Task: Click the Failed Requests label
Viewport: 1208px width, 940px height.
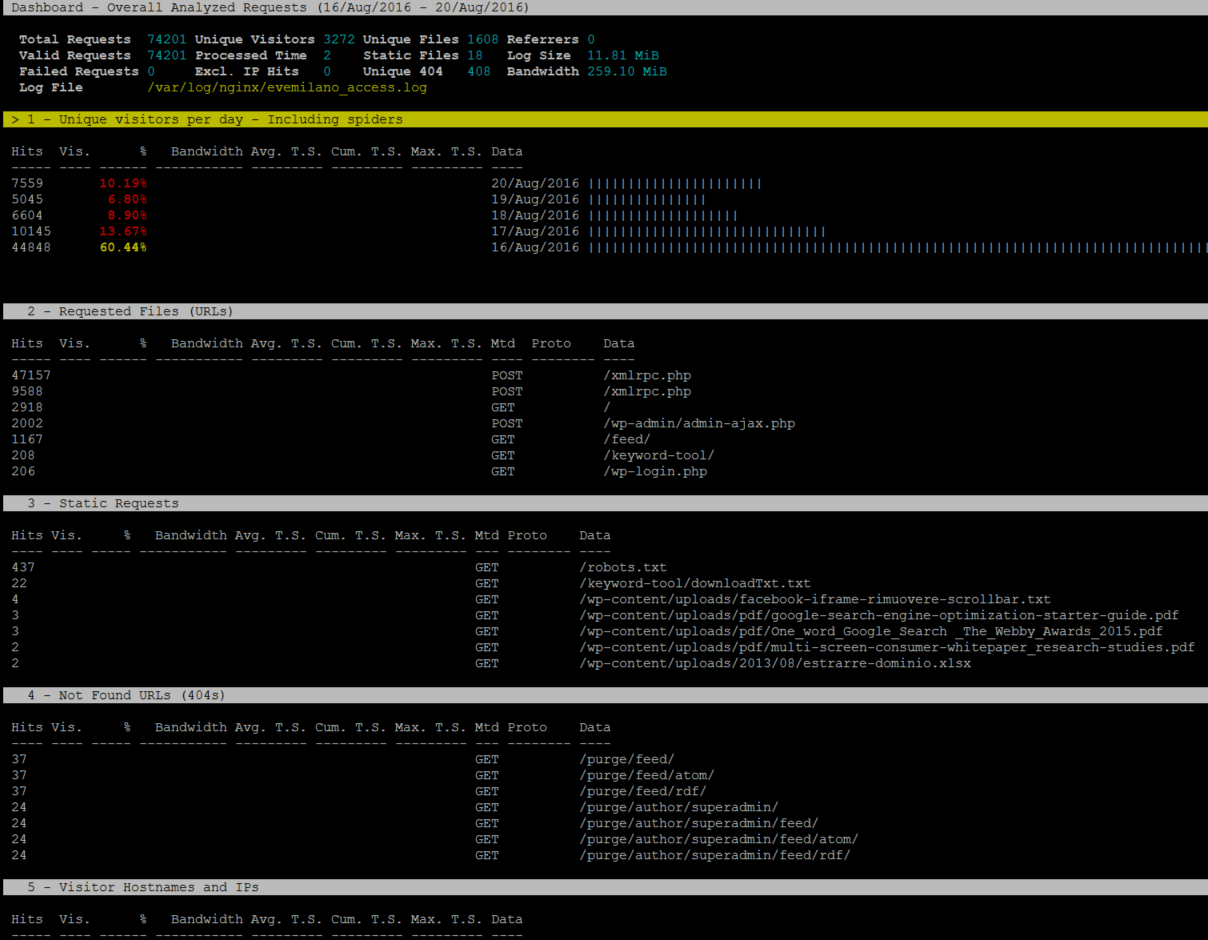Action: [79, 72]
